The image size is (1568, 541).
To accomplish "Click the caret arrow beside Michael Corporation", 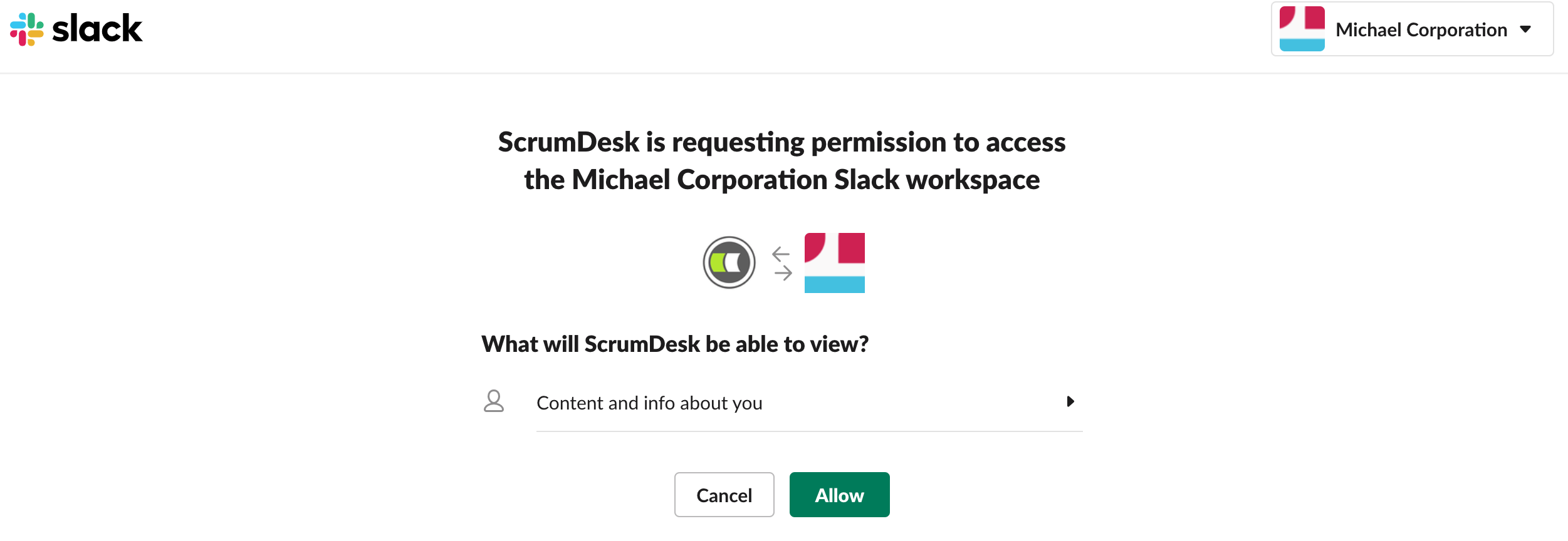I will pos(1525,29).
